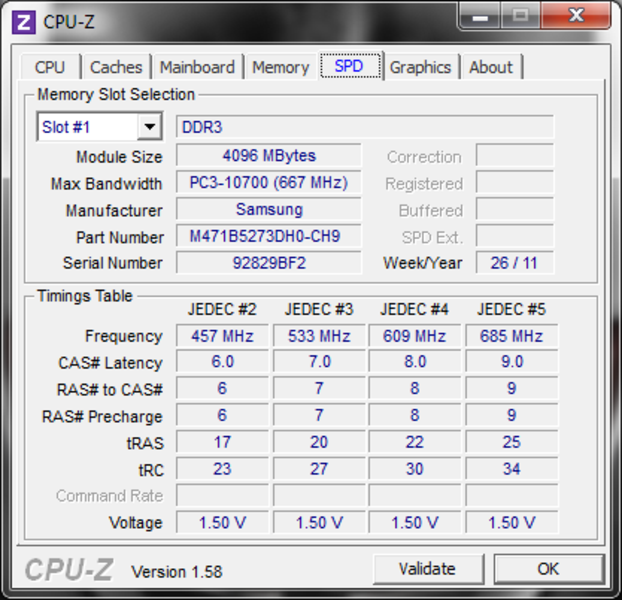Click the 609 MHz frequency cell
This screenshot has width=622, height=600.
click(415, 336)
